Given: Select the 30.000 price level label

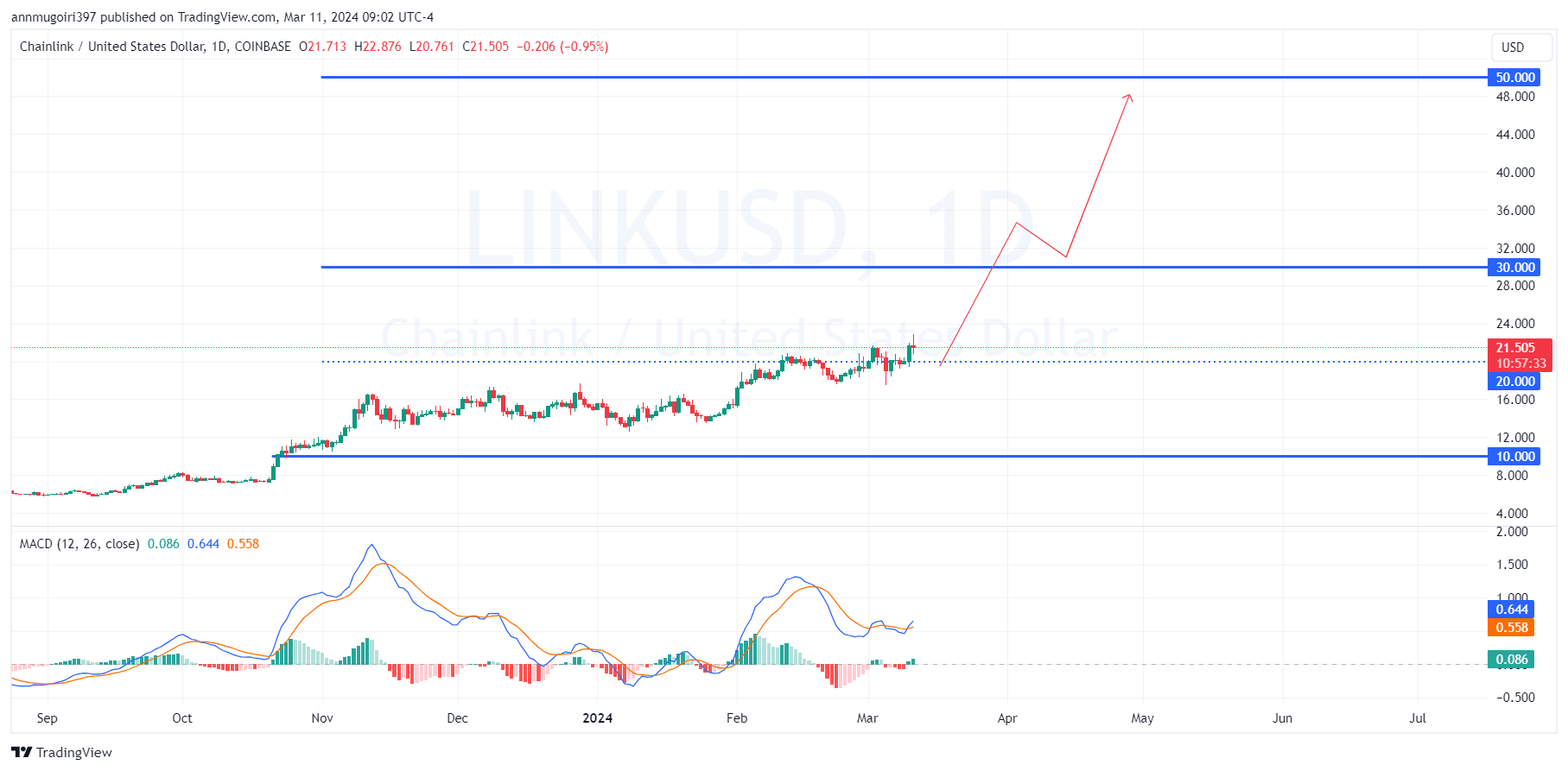Looking at the screenshot, I should [x=1514, y=268].
